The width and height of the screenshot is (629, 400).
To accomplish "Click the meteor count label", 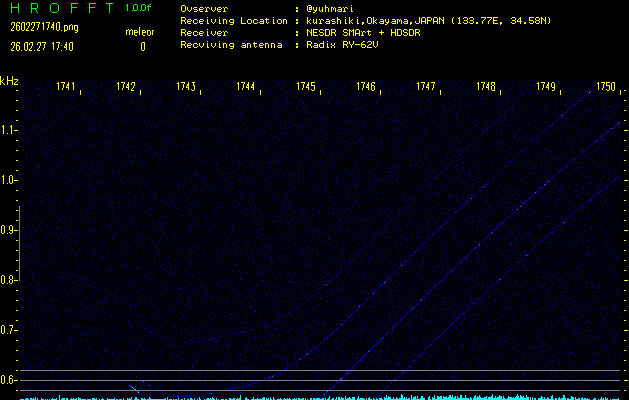I will point(140,32).
